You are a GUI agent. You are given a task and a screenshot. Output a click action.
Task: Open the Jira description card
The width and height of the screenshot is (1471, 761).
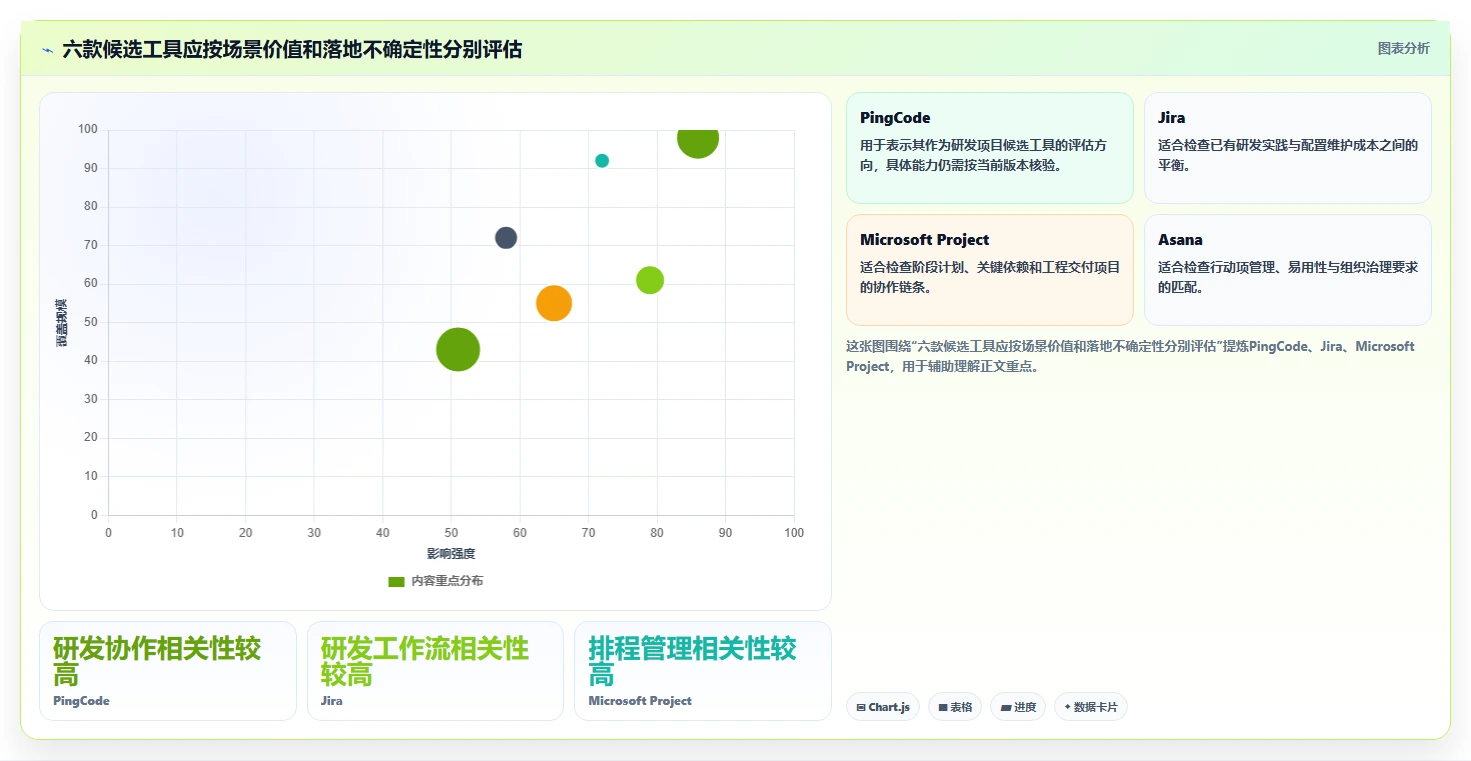pyautogui.click(x=1287, y=148)
